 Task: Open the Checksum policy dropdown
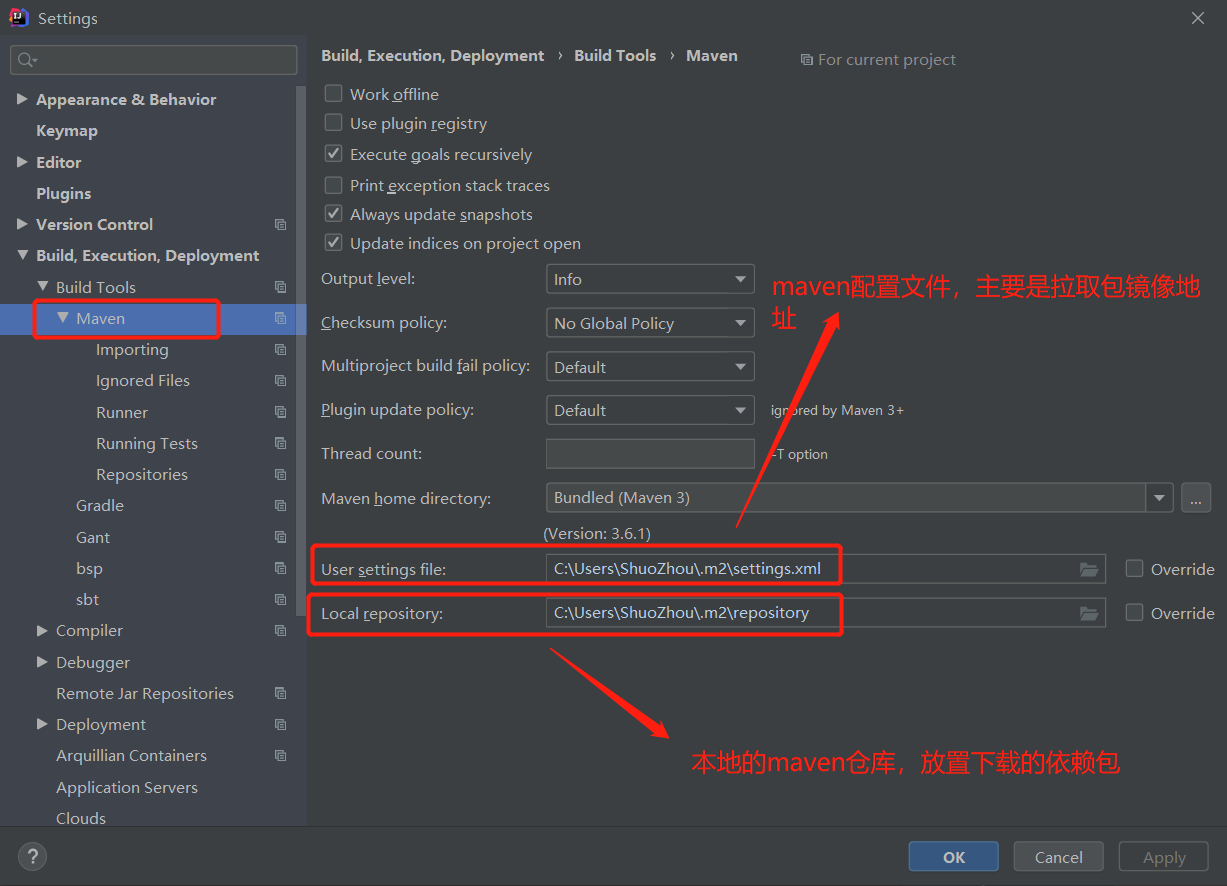[x=650, y=323]
